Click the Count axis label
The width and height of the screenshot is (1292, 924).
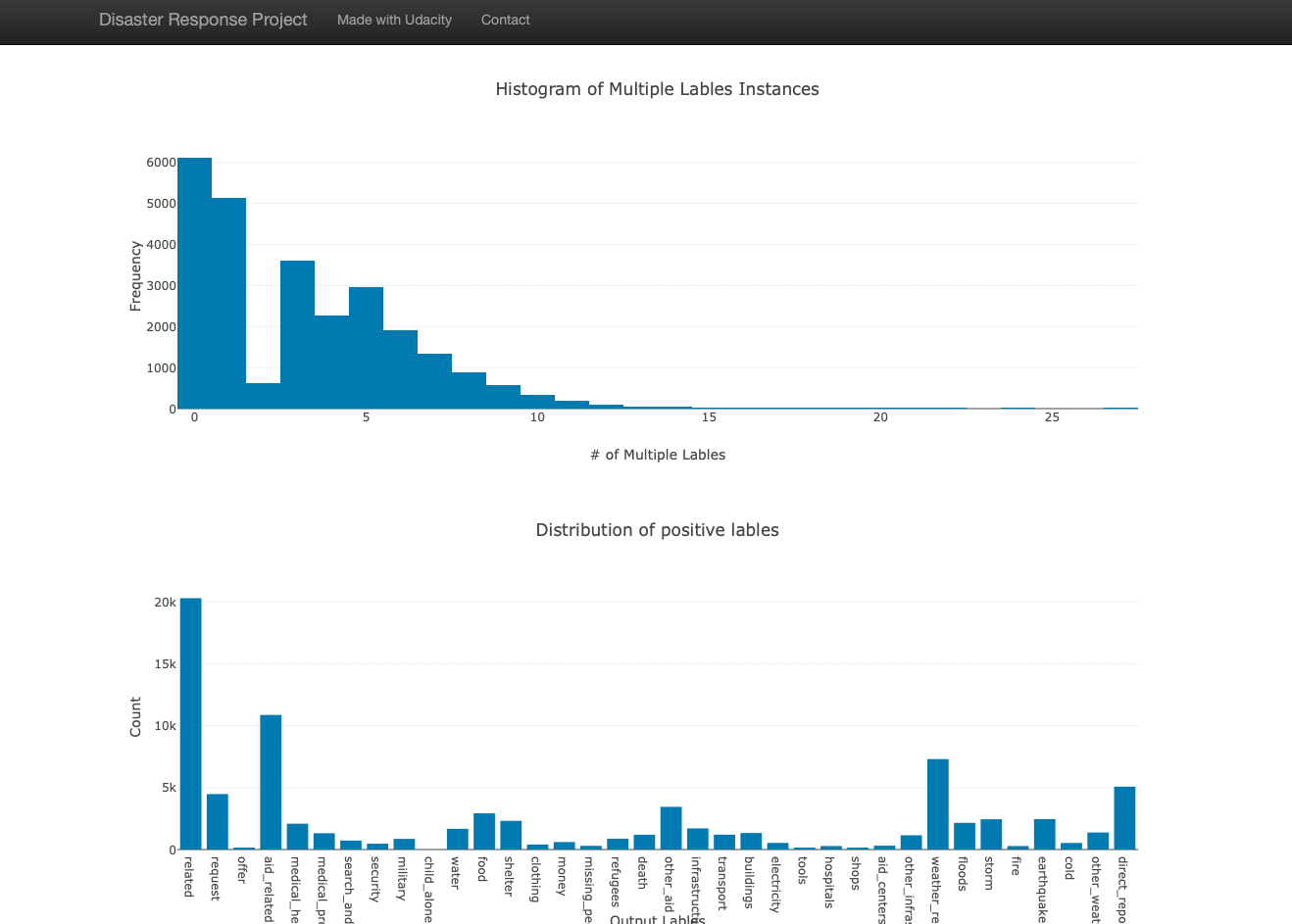[134, 713]
